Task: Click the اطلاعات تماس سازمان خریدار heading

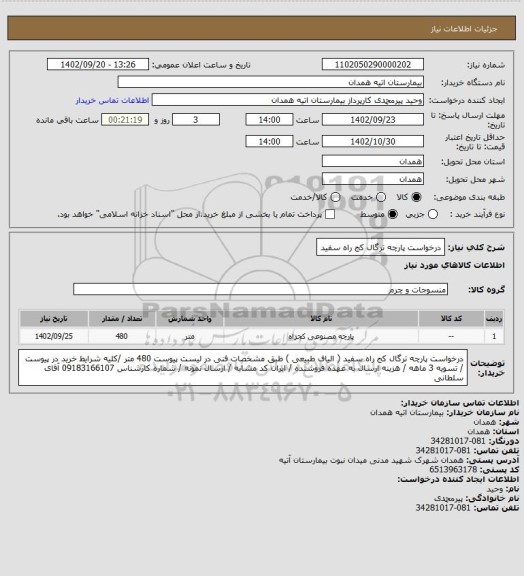Action: [460, 403]
